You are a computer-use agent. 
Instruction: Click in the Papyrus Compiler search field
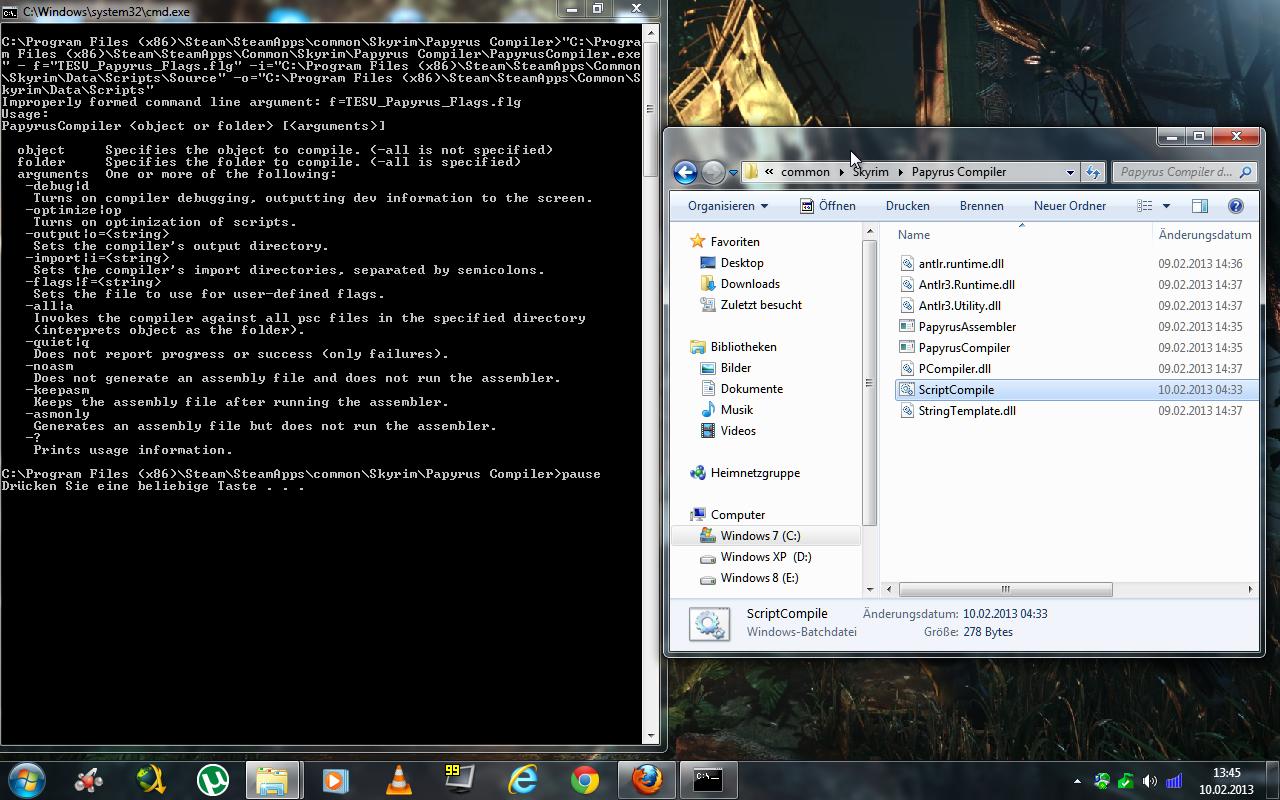pyautogui.click(x=1175, y=172)
